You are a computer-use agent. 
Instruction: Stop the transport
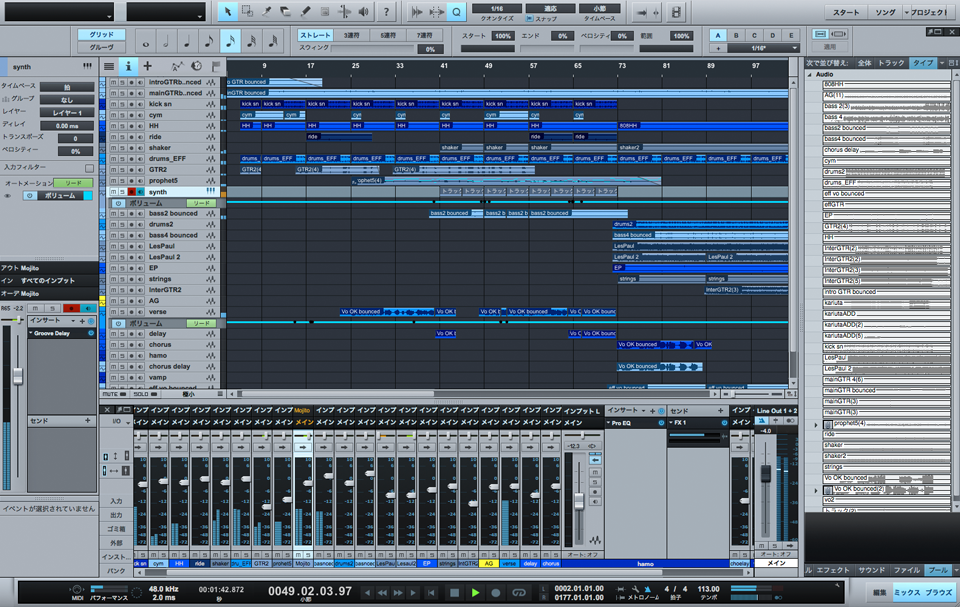click(454, 592)
